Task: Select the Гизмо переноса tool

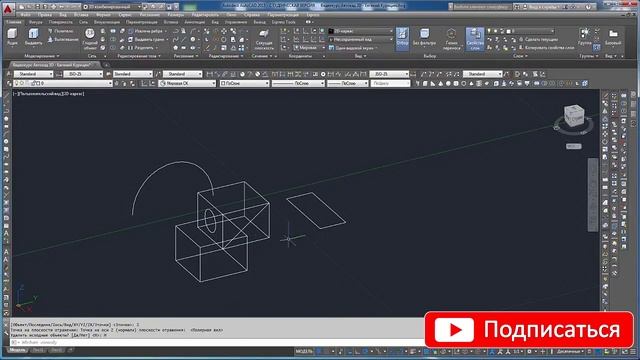Action: 451,39
